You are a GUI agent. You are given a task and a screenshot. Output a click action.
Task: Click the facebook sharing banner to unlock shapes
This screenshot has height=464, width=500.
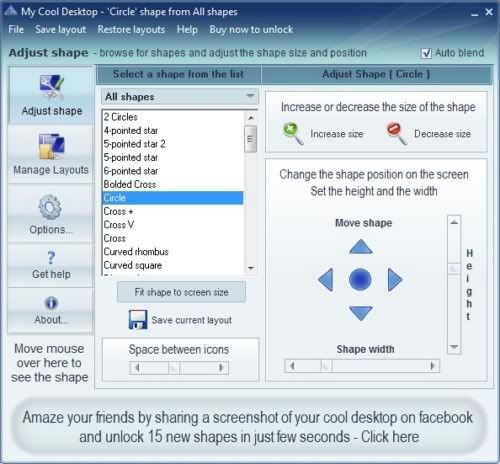pyautogui.click(x=250, y=427)
